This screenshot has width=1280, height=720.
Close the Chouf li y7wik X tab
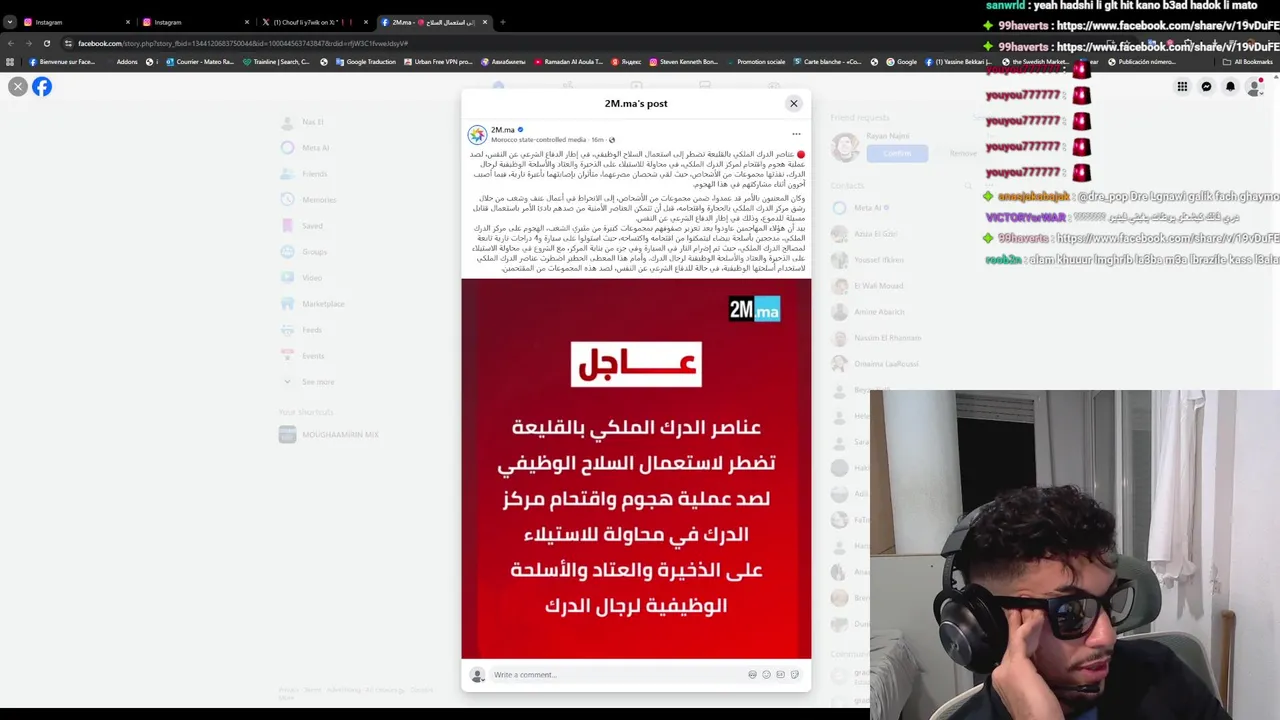(x=365, y=22)
